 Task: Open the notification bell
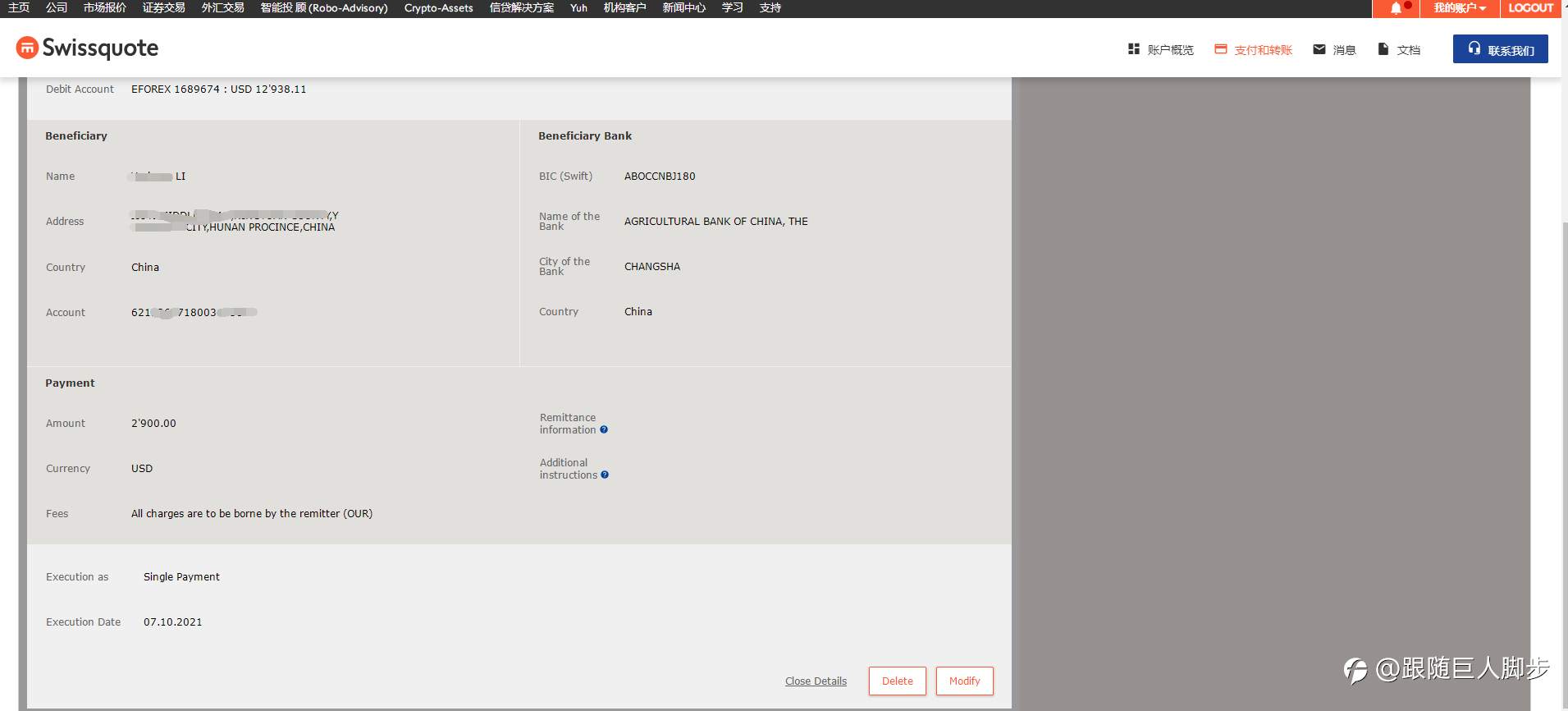[1396, 8]
